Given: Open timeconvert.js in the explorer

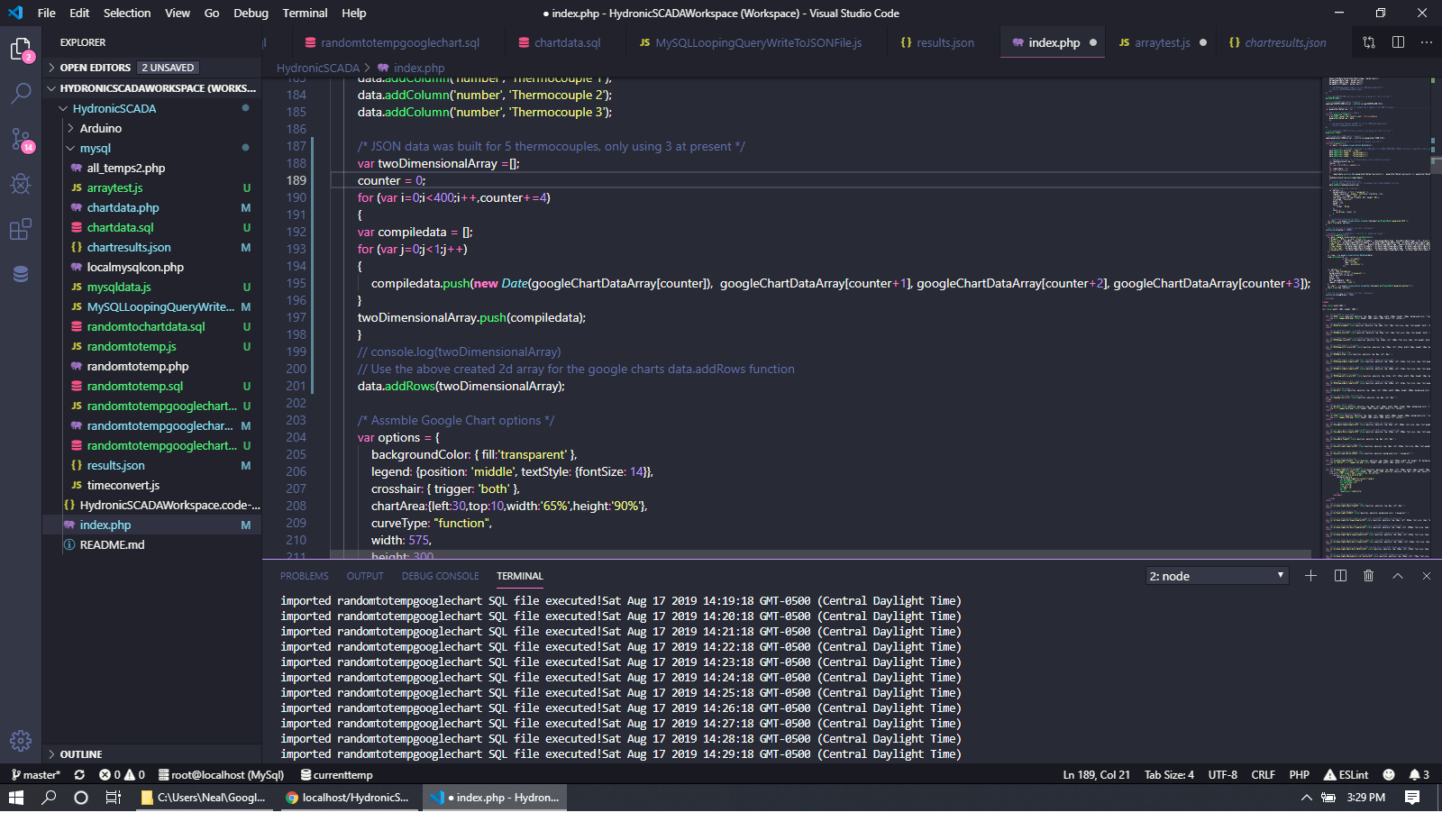Looking at the screenshot, I should click(x=151, y=485).
